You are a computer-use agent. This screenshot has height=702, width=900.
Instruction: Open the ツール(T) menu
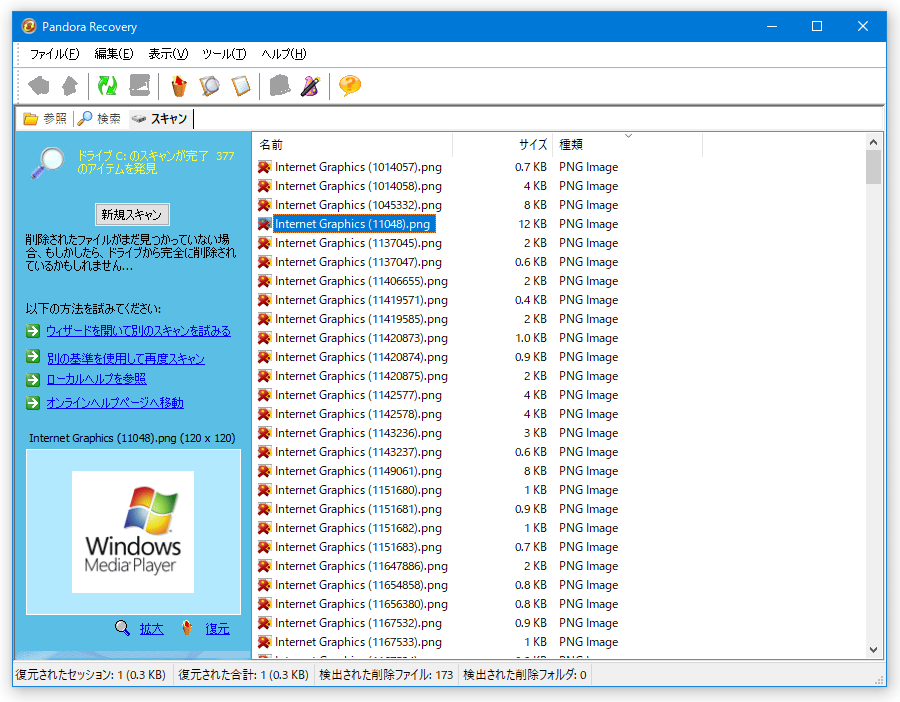[x=224, y=54]
